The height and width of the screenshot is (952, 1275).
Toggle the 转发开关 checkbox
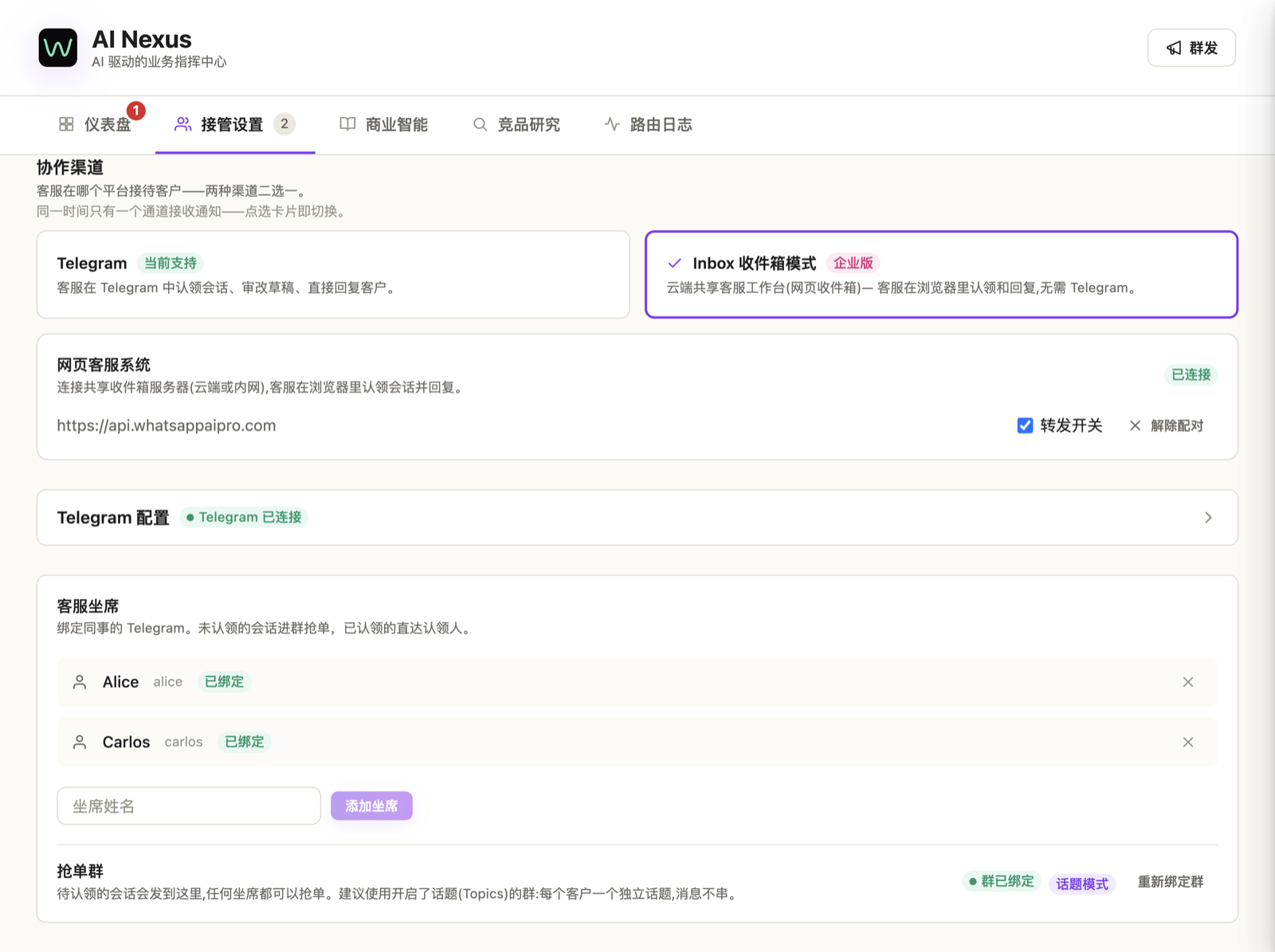pos(1026,425)
